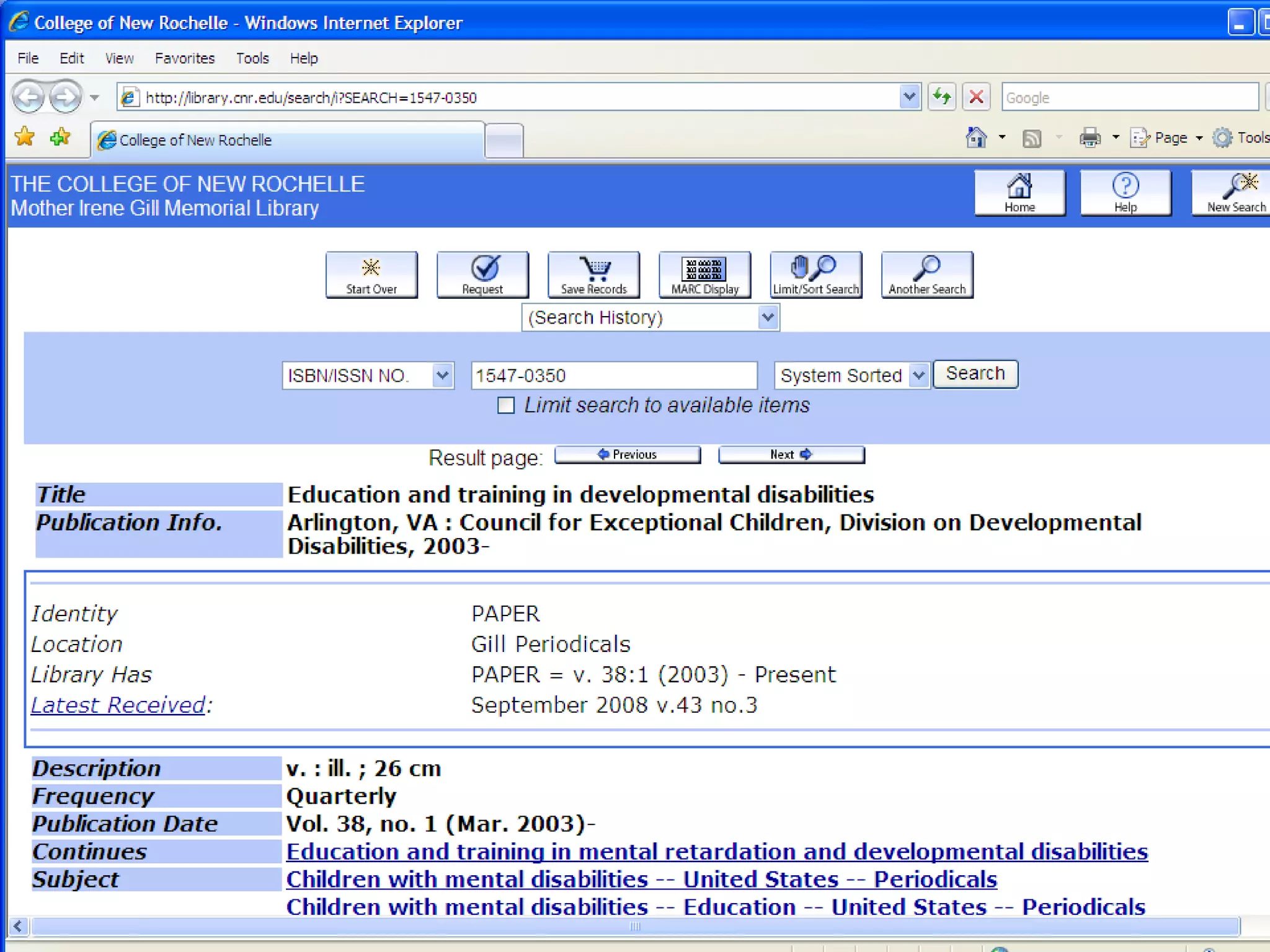Click the Search button
This screenshot has height=952, width=1270.
(x=975, y=374)
